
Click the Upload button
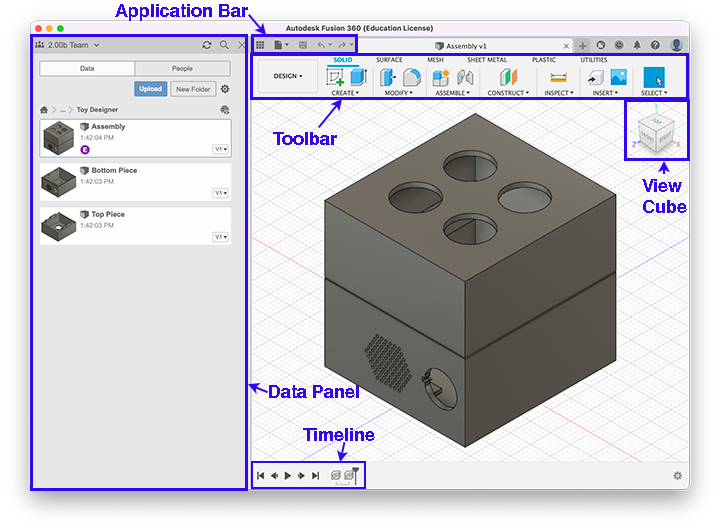(x=151, y=89)
